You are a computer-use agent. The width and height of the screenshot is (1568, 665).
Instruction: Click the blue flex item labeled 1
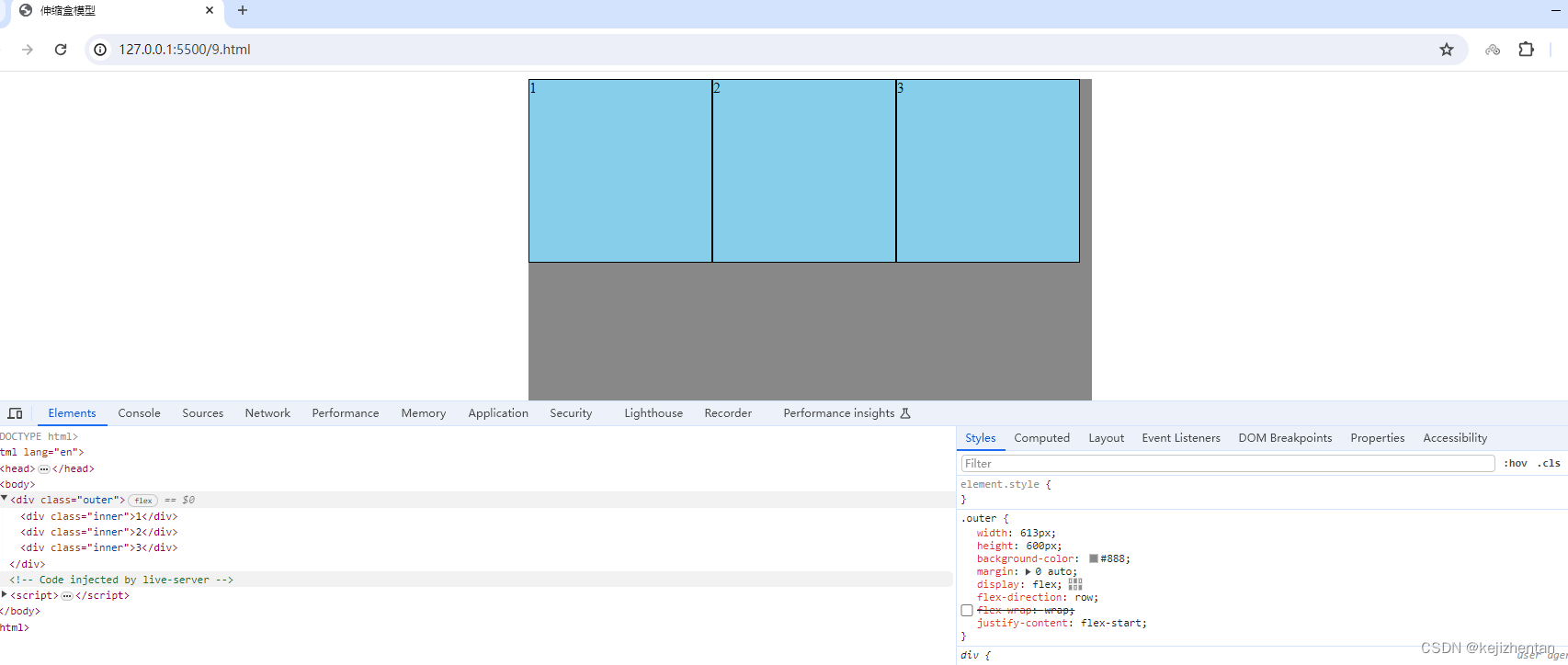tap(620, 171)
